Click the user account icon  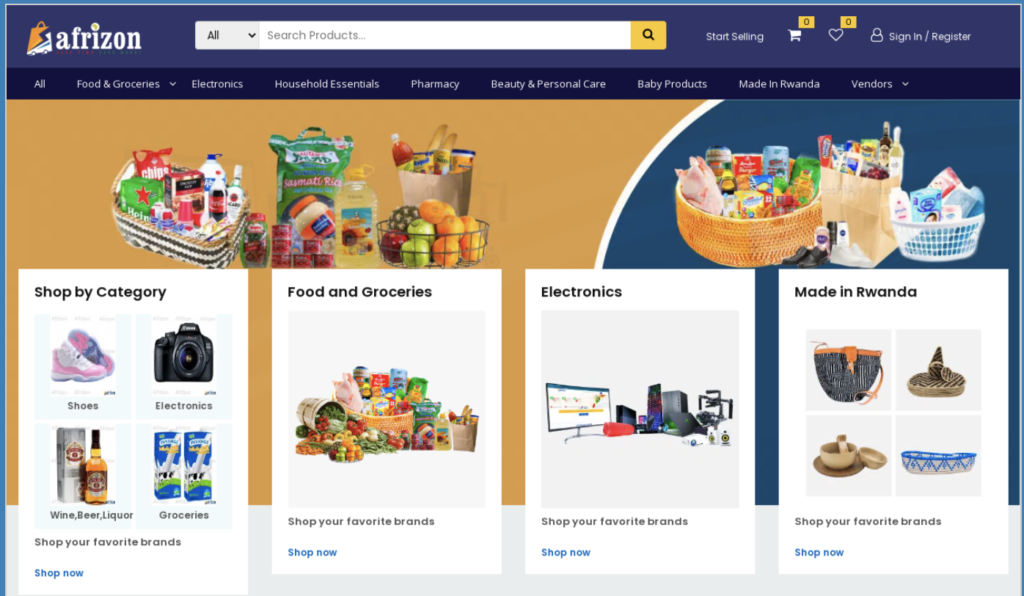click(x=876, y=35)
